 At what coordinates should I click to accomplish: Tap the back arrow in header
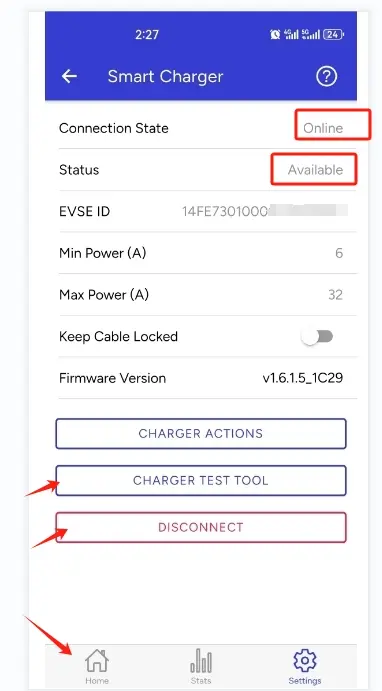[69, 76]
